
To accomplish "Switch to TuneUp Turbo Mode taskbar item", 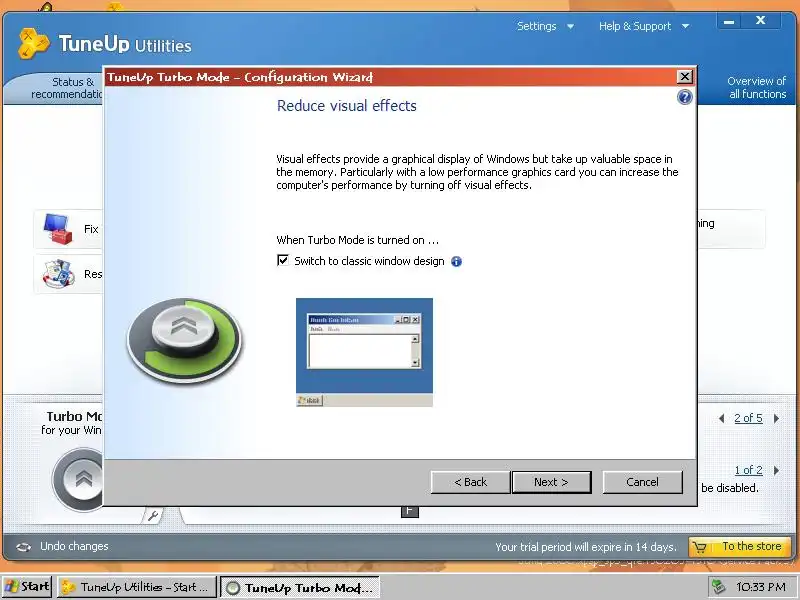I will [300, 587].
